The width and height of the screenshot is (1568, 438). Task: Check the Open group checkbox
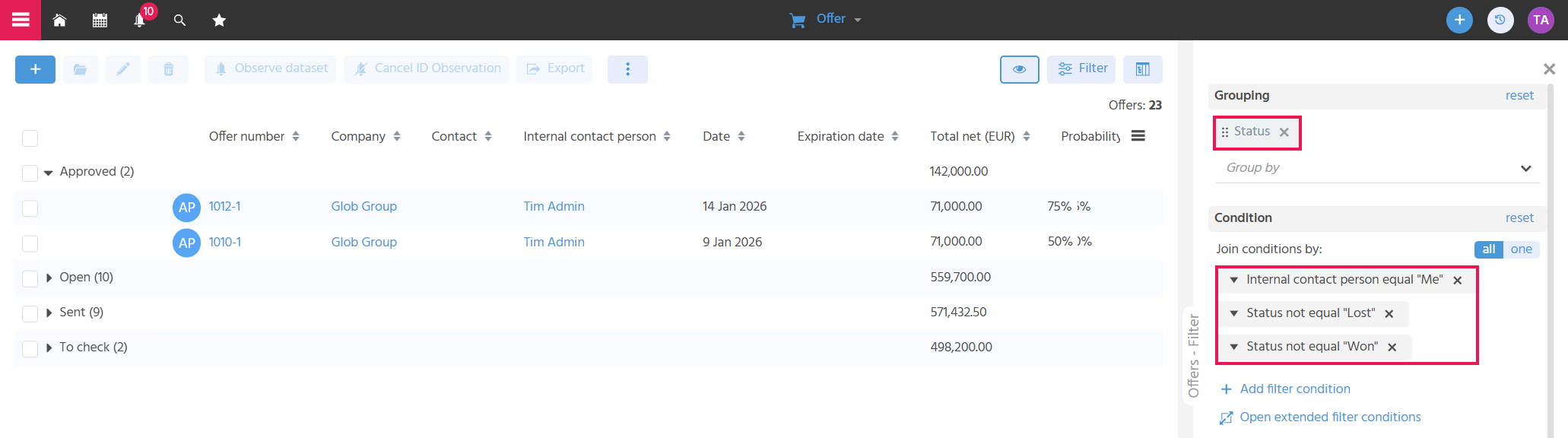coord(30,278)
